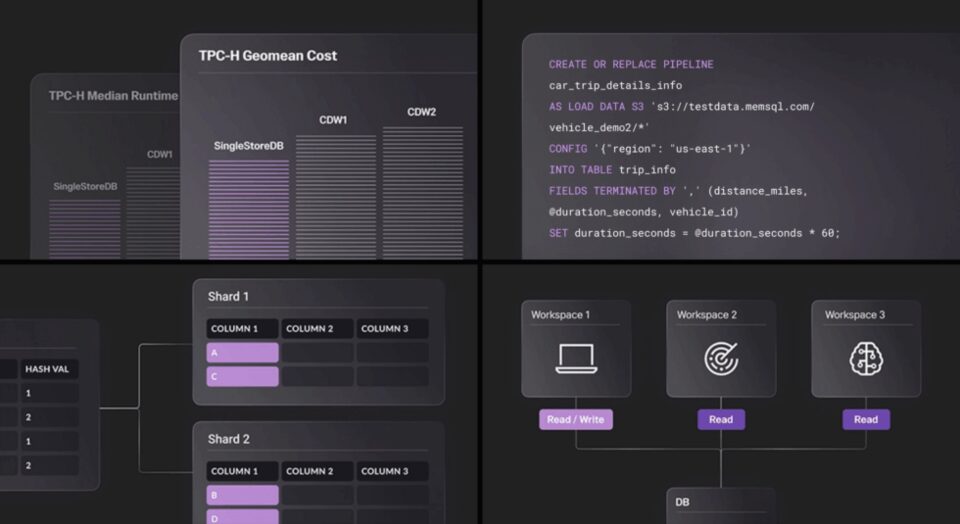
Task: Click the CREATE OR REPLACE PIPELINE code line
Action: [x=631, y=64]
